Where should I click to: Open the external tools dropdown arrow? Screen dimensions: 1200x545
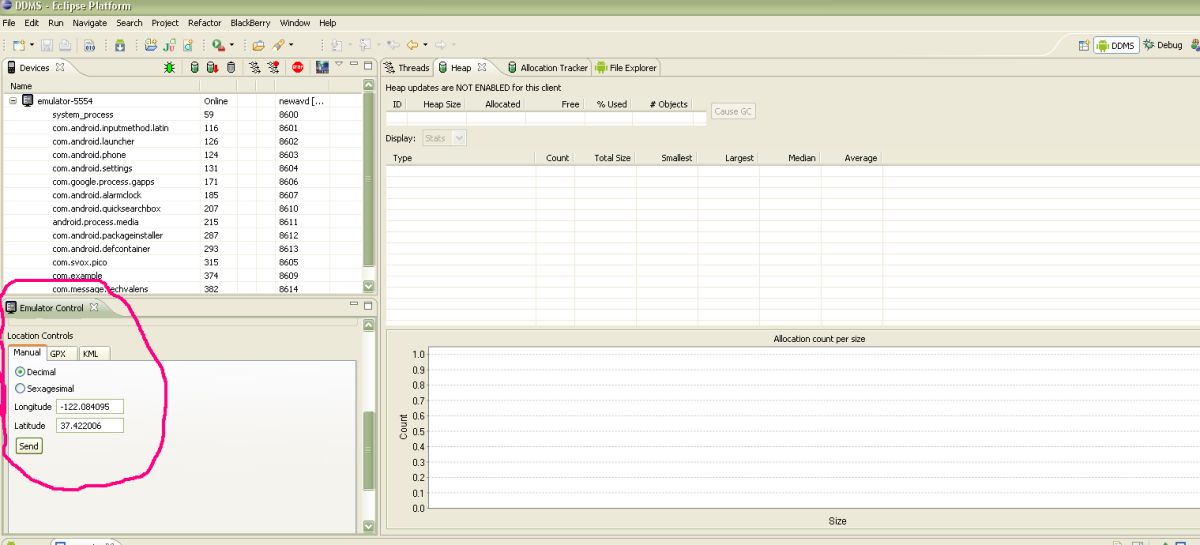point(231,45)
